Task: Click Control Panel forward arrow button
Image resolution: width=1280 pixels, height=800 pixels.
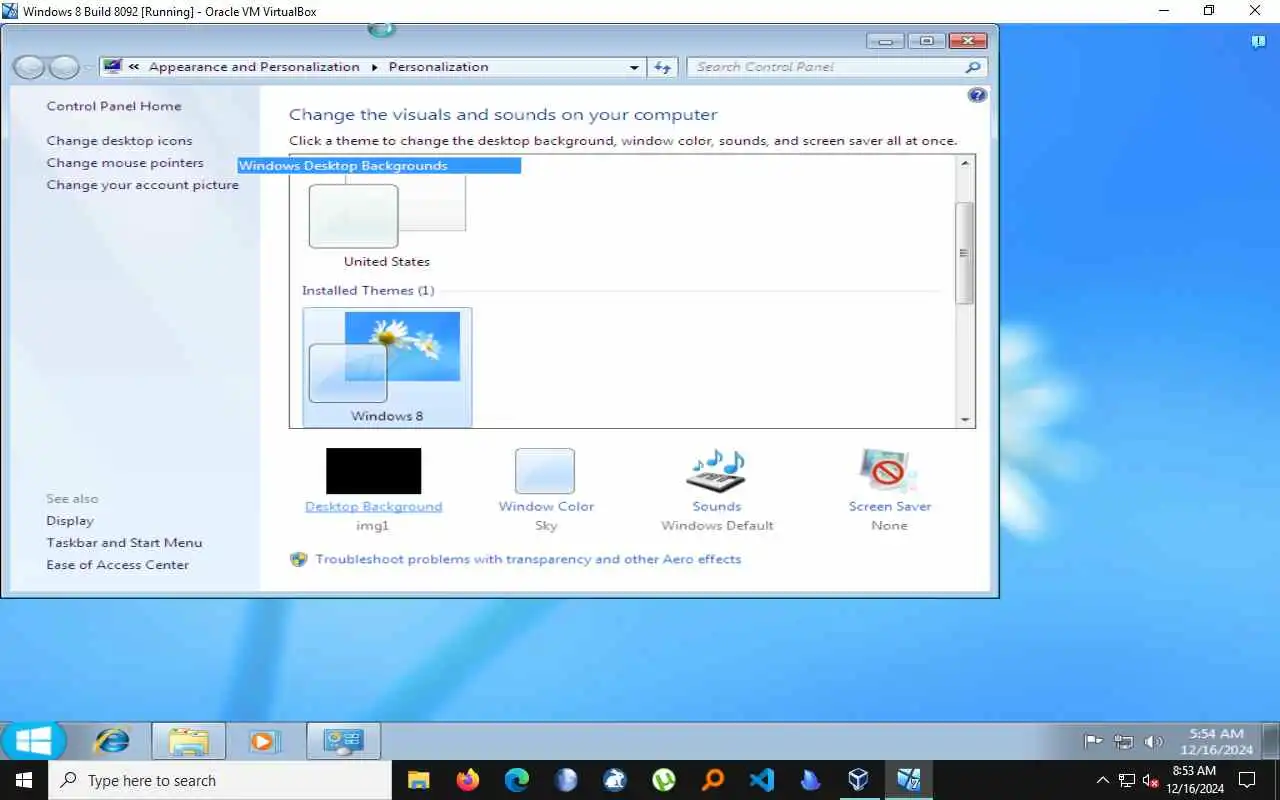Action: (64, 67)
